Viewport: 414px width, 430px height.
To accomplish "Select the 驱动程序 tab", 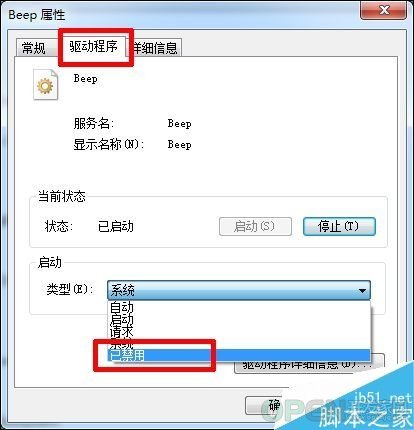I will pyautogui.click(x=94, y=46).
